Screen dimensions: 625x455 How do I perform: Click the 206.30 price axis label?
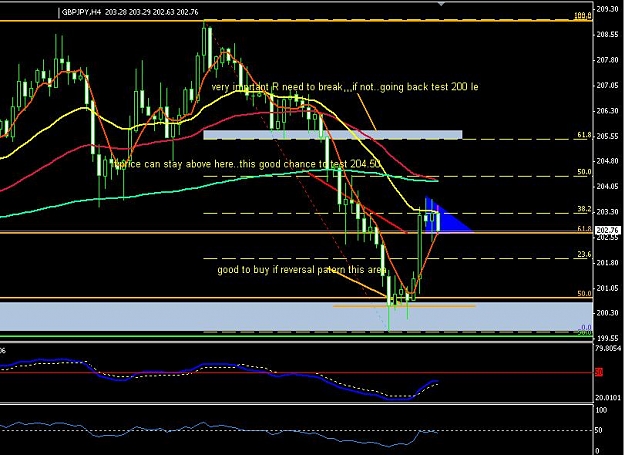[608, 111]
